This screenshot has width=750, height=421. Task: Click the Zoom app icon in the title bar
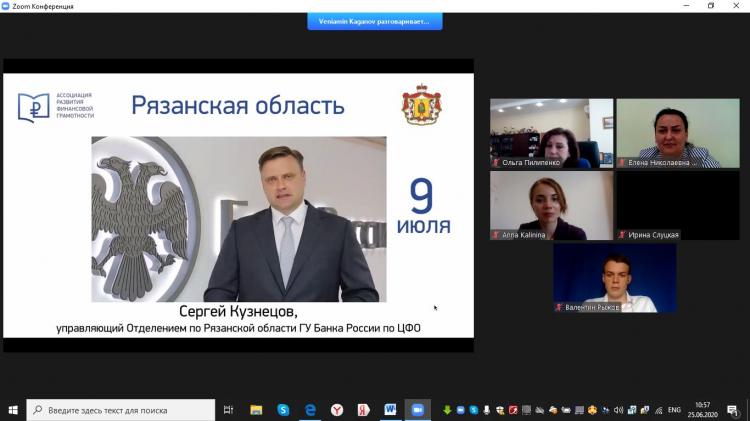[x=5, y=6]
